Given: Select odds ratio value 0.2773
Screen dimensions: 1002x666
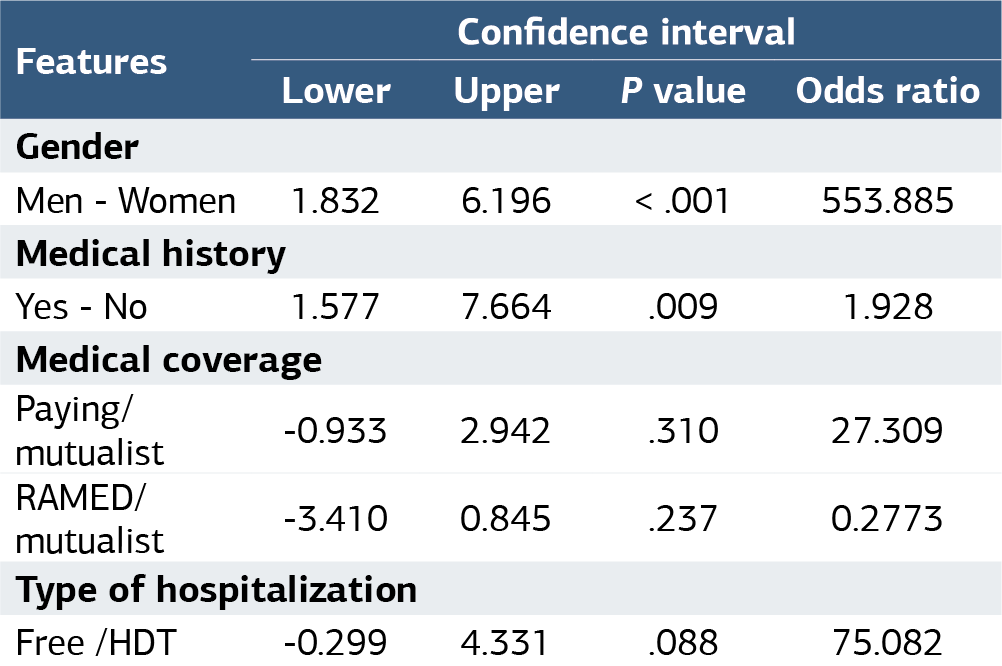Looking at the screenshot, I should point(887,518).
